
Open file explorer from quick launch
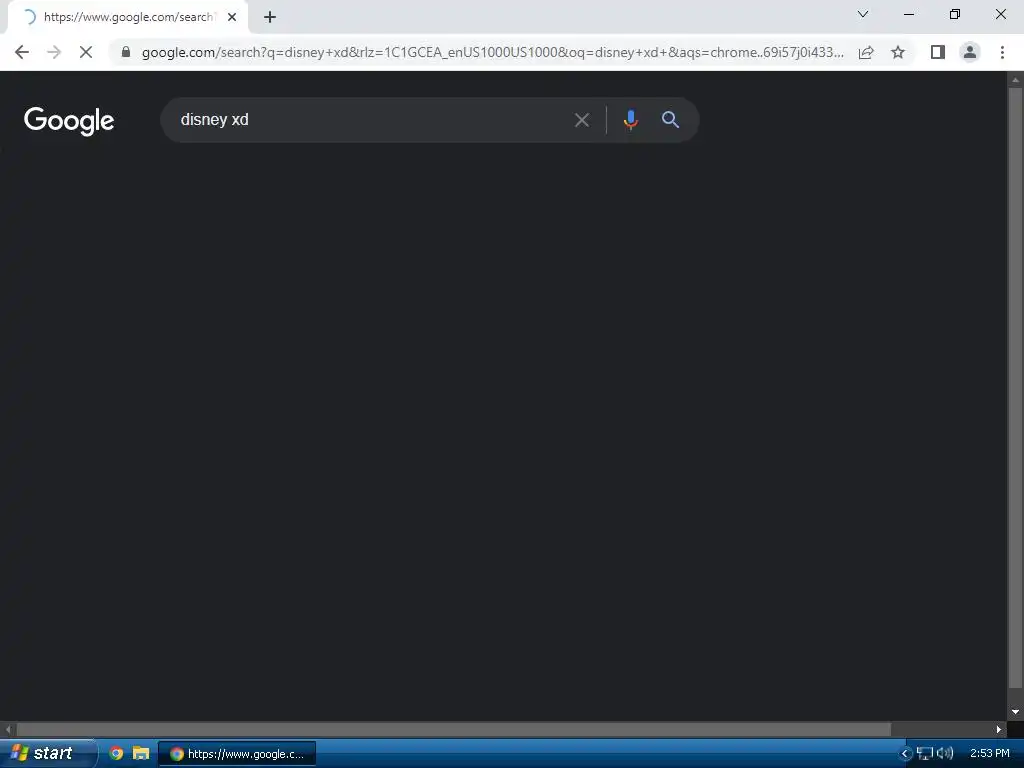140,754
